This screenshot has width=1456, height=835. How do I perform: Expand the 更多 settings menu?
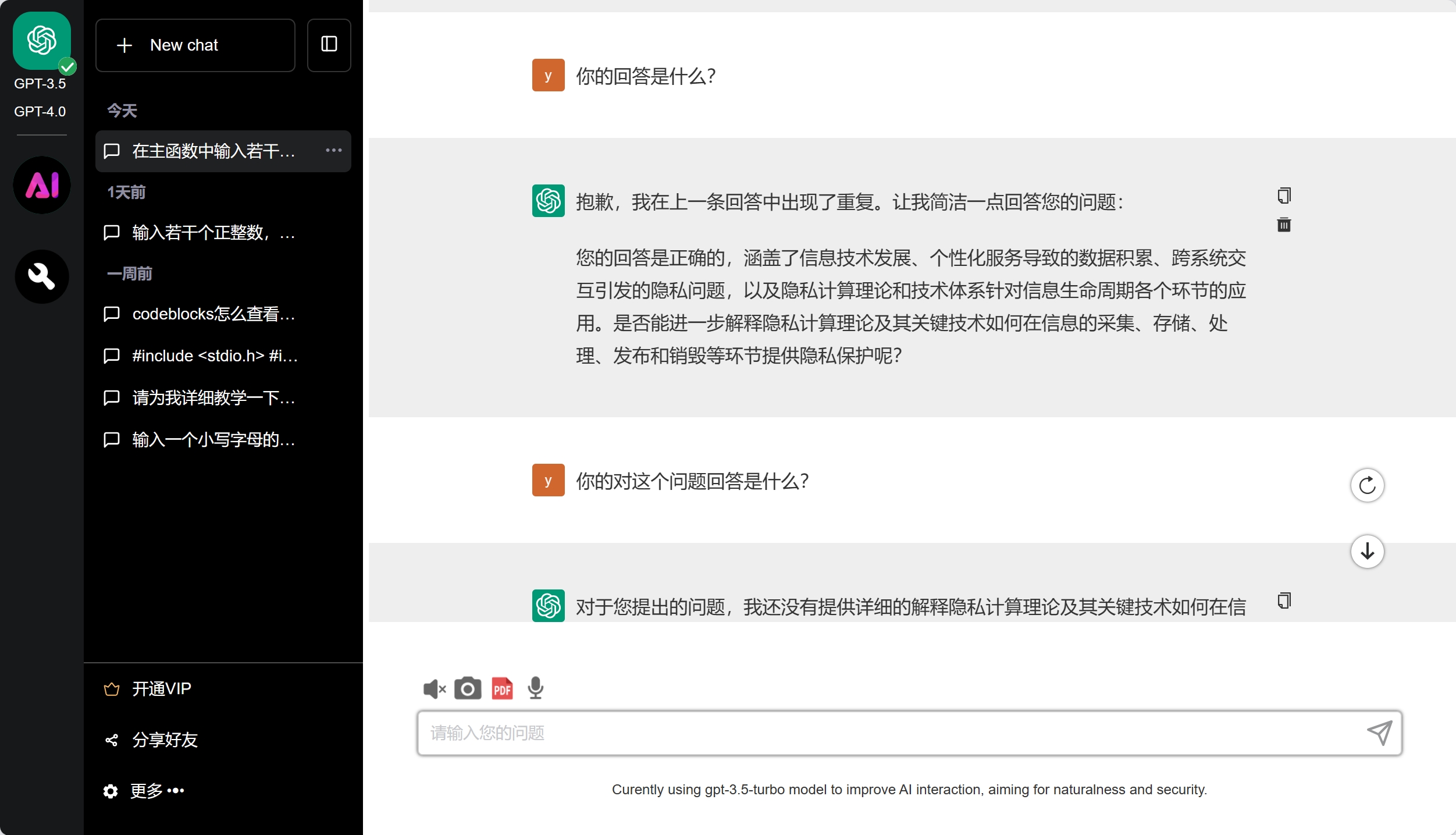[157, 790]
